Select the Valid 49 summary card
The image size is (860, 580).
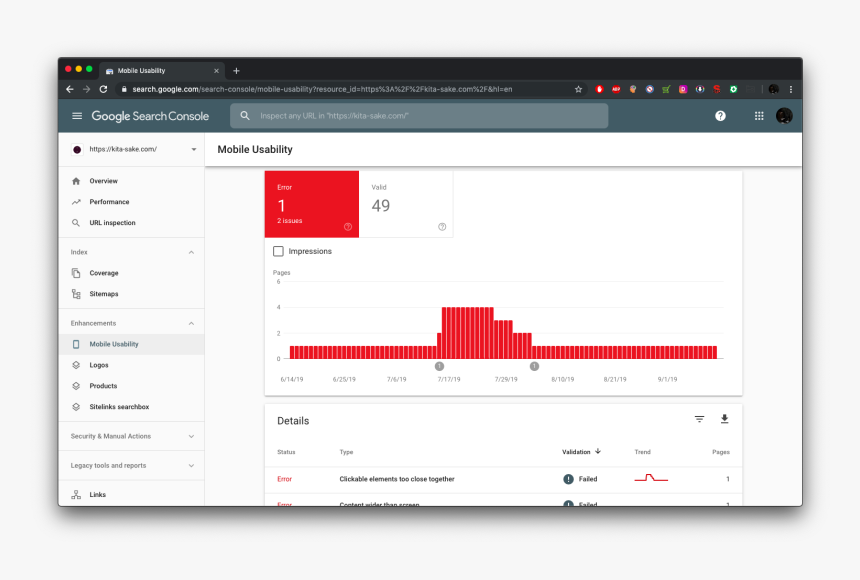(x=406, y=204)
